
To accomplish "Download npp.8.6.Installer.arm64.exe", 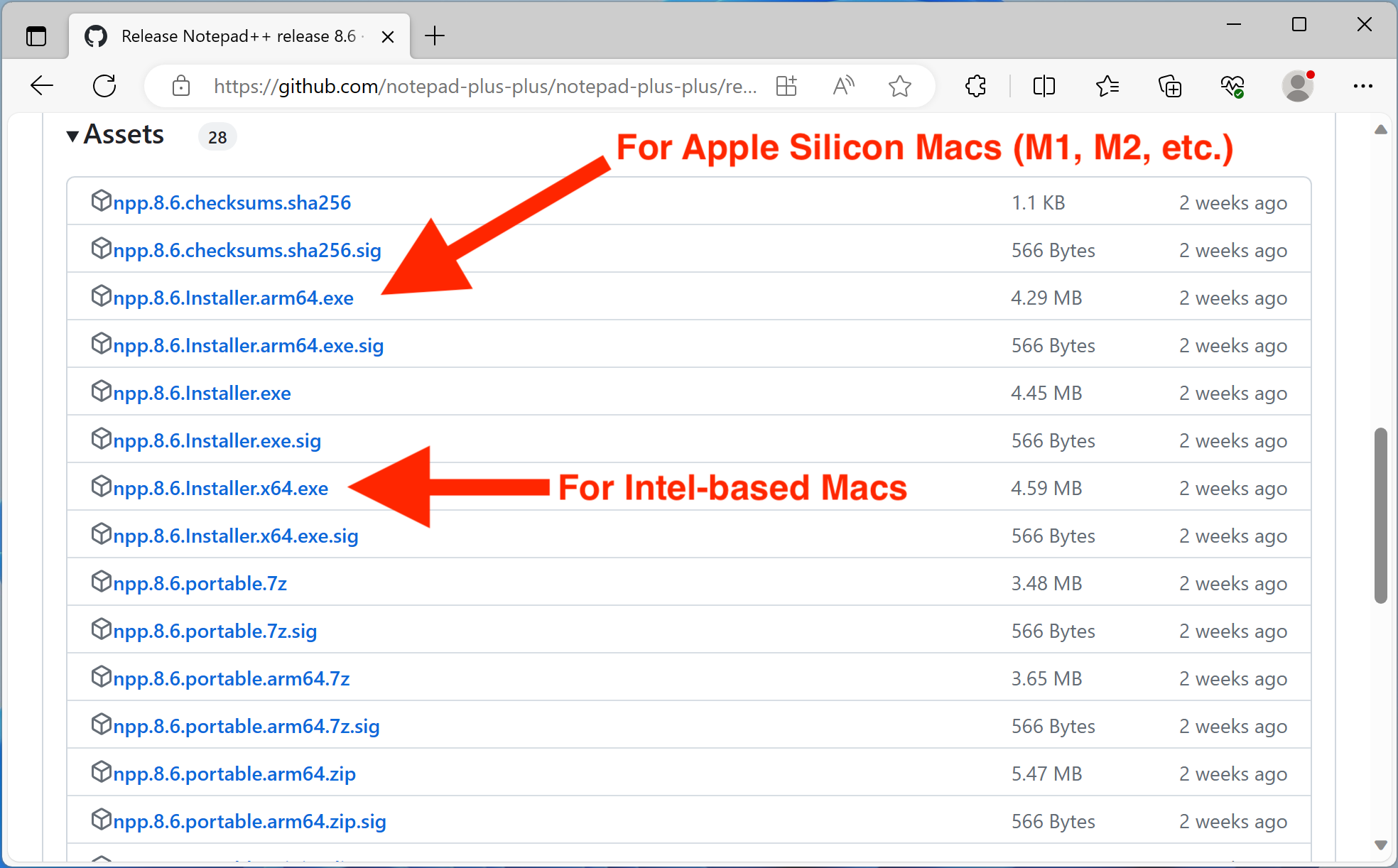I will [233, 298].
